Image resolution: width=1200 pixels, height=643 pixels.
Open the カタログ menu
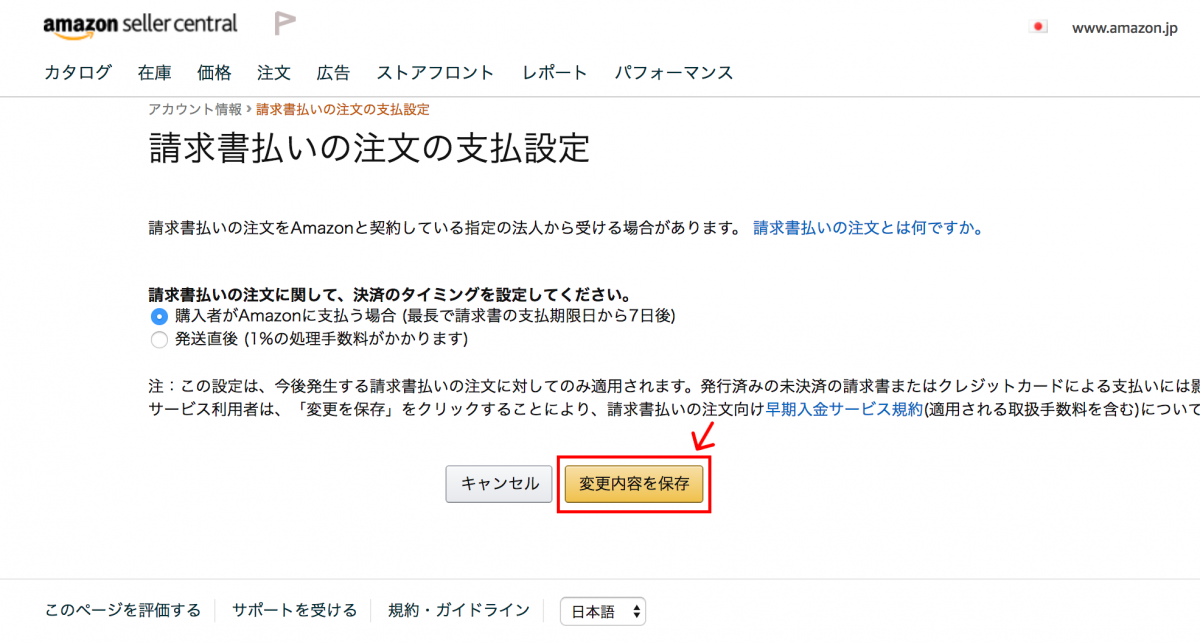[x=78, y=72]
